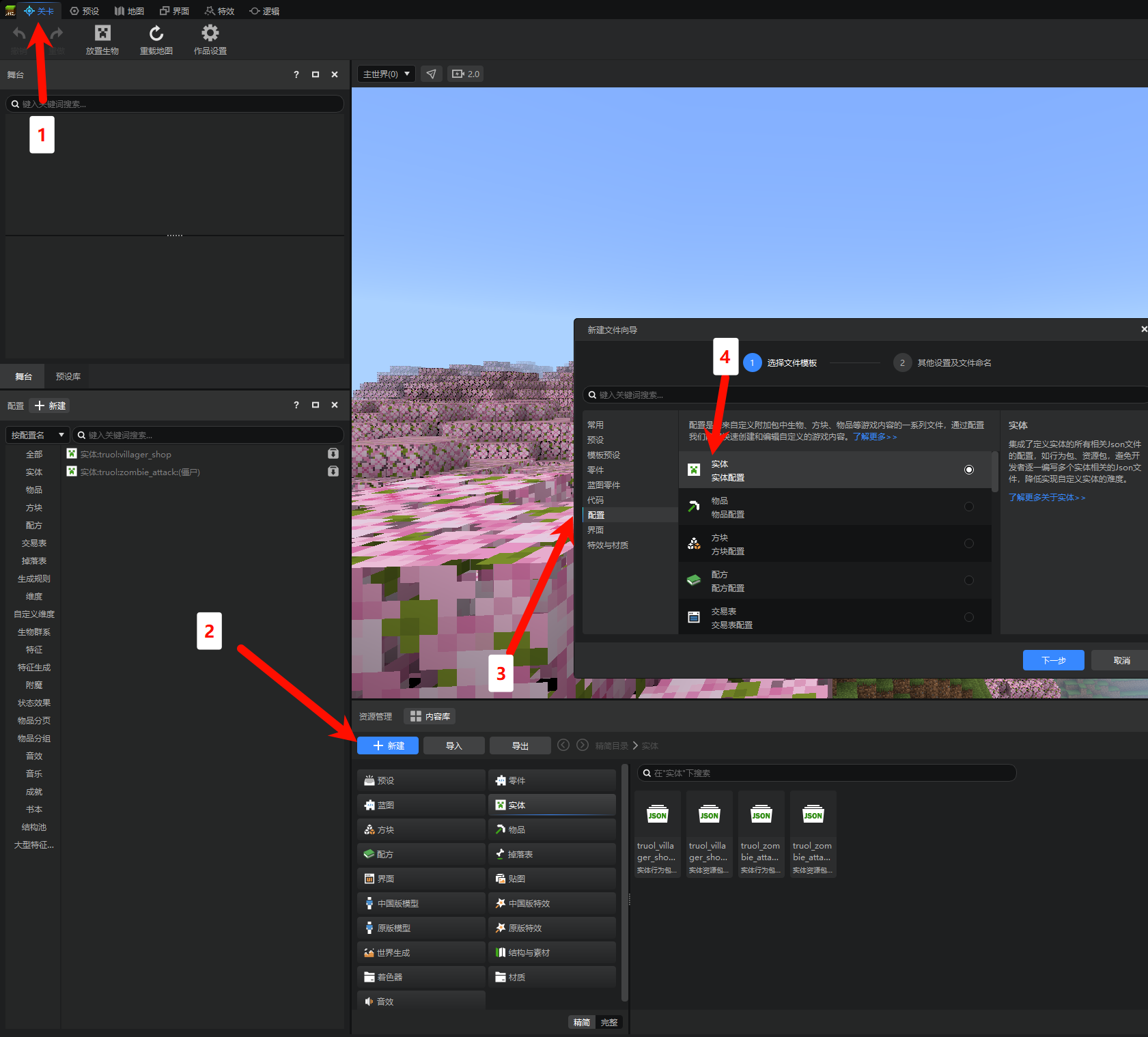Open 特效 top menu tab

(220, 11)
